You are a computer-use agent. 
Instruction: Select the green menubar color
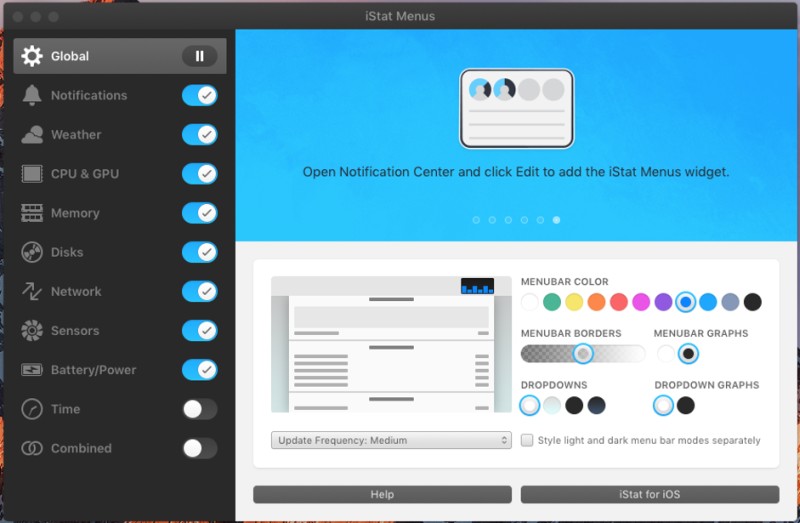(x=552, y=302)
